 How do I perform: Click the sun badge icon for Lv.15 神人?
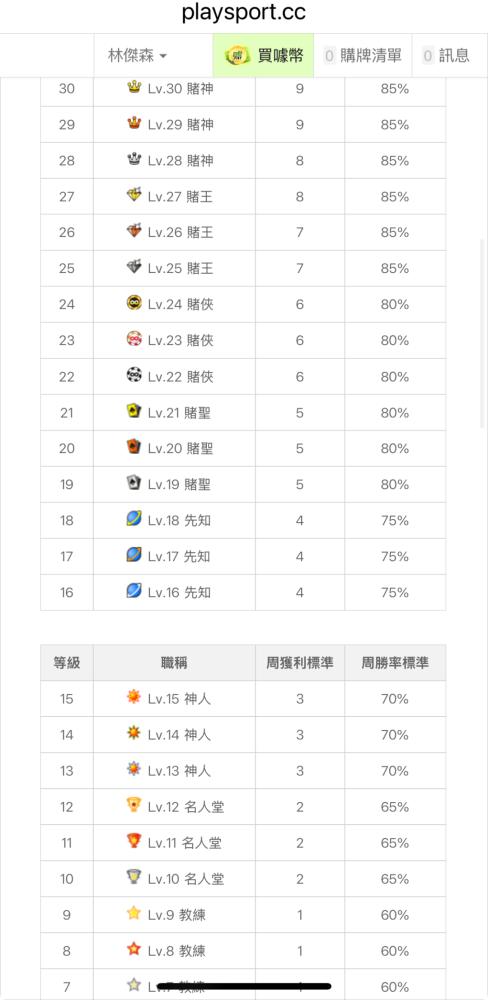point(133,696)
